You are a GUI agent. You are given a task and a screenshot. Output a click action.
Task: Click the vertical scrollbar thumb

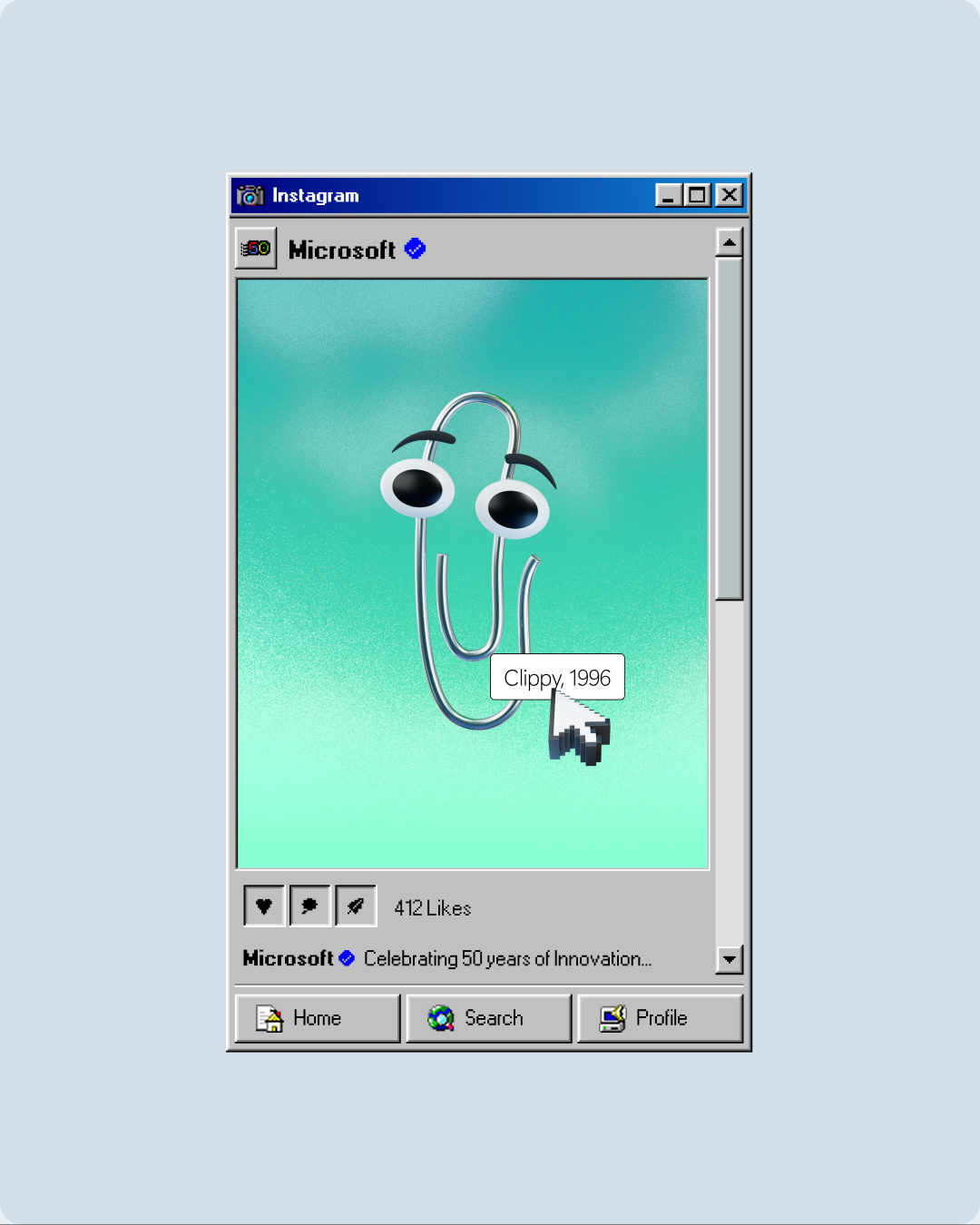point(730,429)
